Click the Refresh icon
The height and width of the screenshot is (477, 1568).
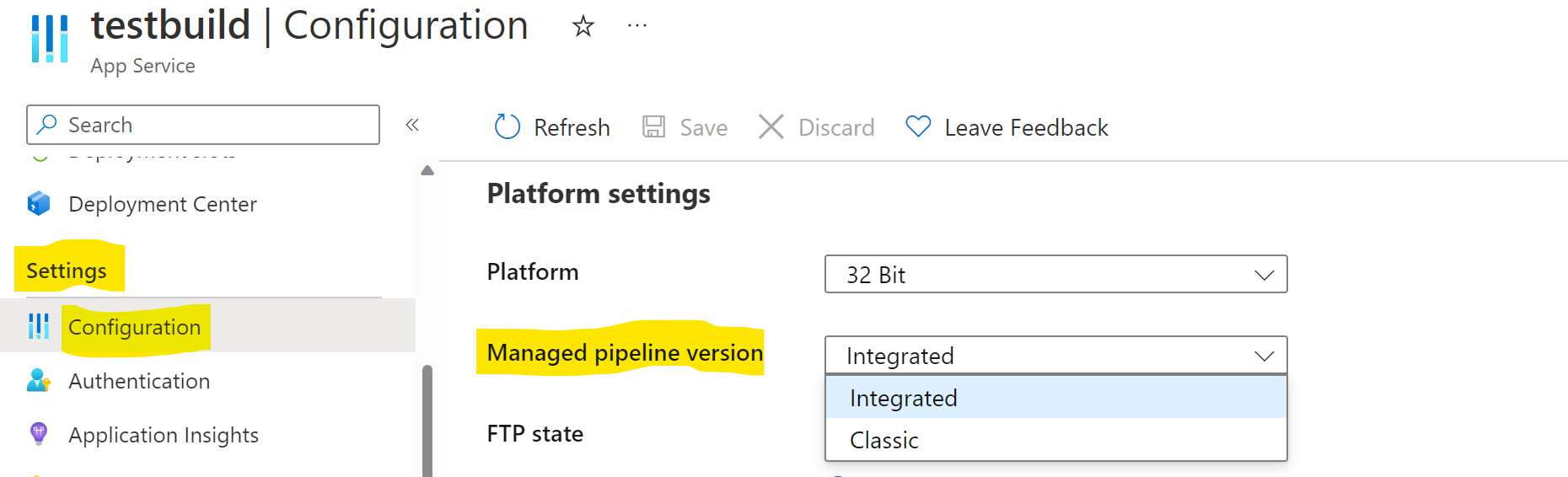click(507, 127)
